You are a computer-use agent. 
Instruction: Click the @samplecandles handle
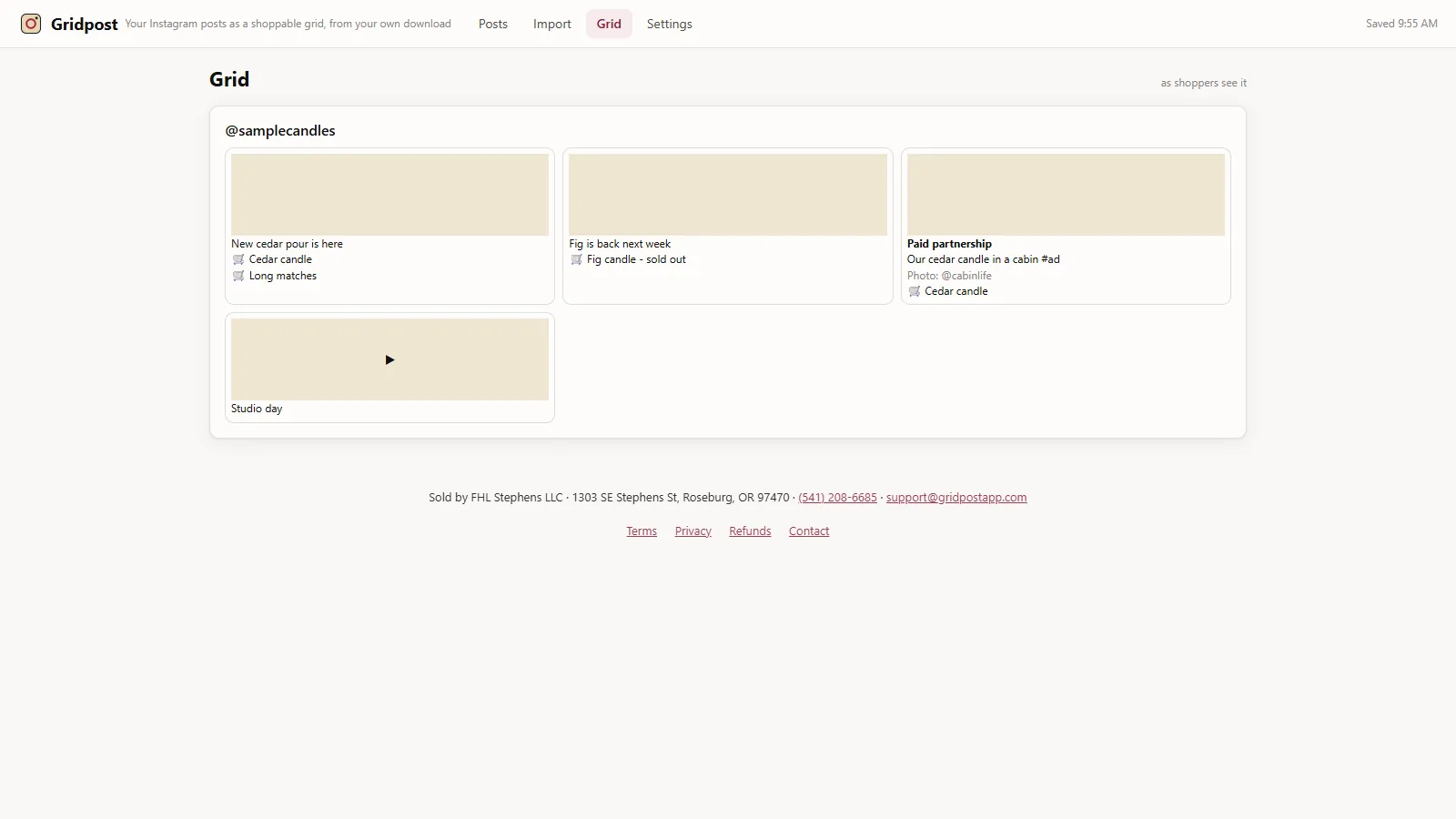coord(280,131)
